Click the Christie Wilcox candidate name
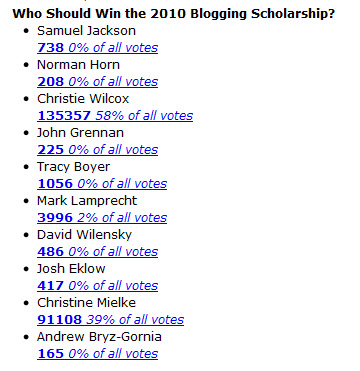Screen dimensions: 360x371 83,99
